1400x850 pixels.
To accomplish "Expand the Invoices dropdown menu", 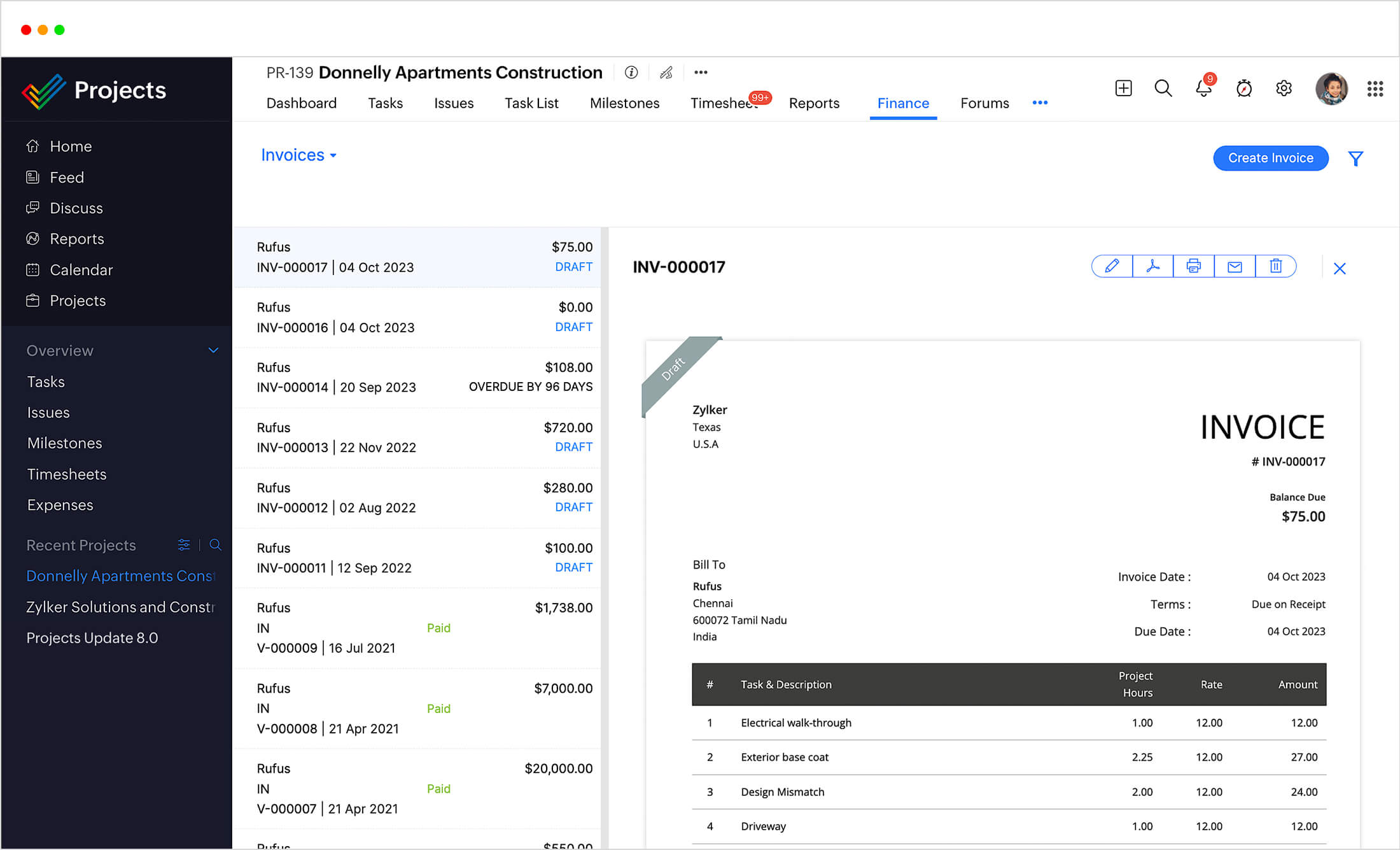I will point(299,154).
